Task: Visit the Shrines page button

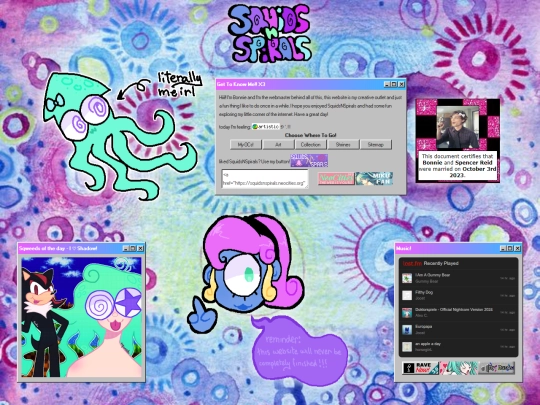Action: (343, 145)
